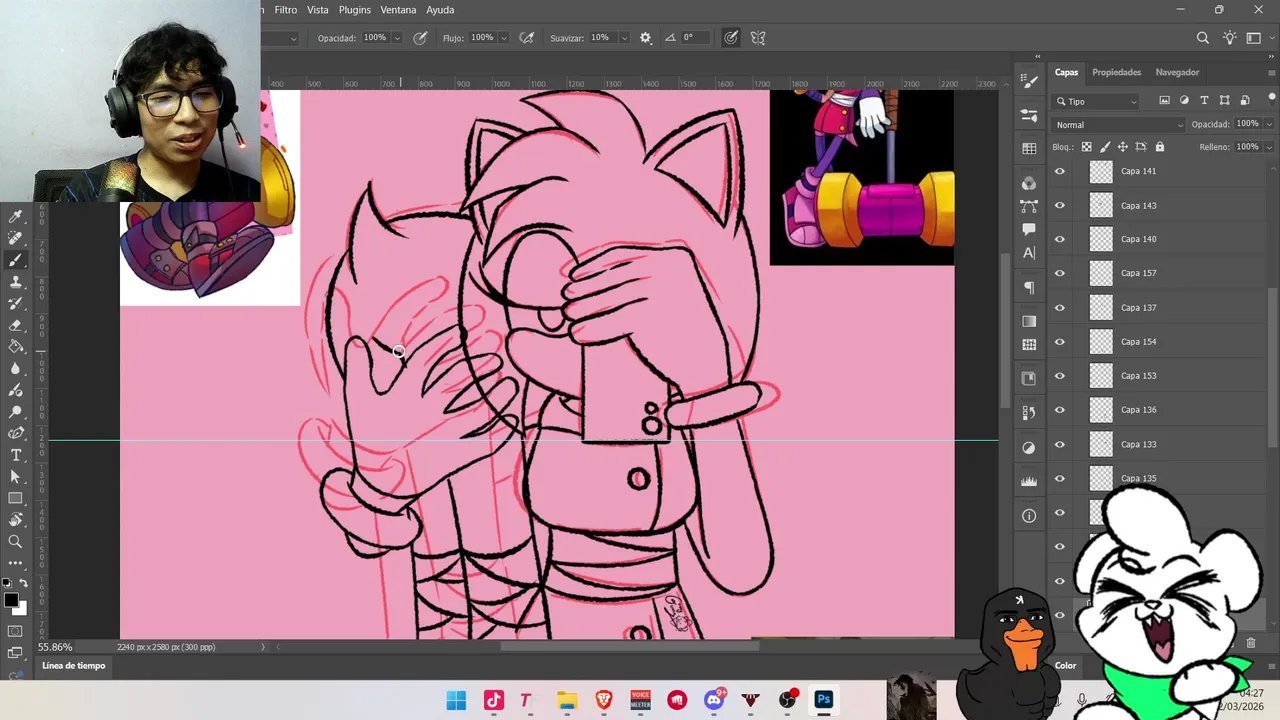Image resolution: width=1280 pixels, height=720 pixels.
Task: Open the Brush Settings panel icon
Action: (x=1029, y=80)
